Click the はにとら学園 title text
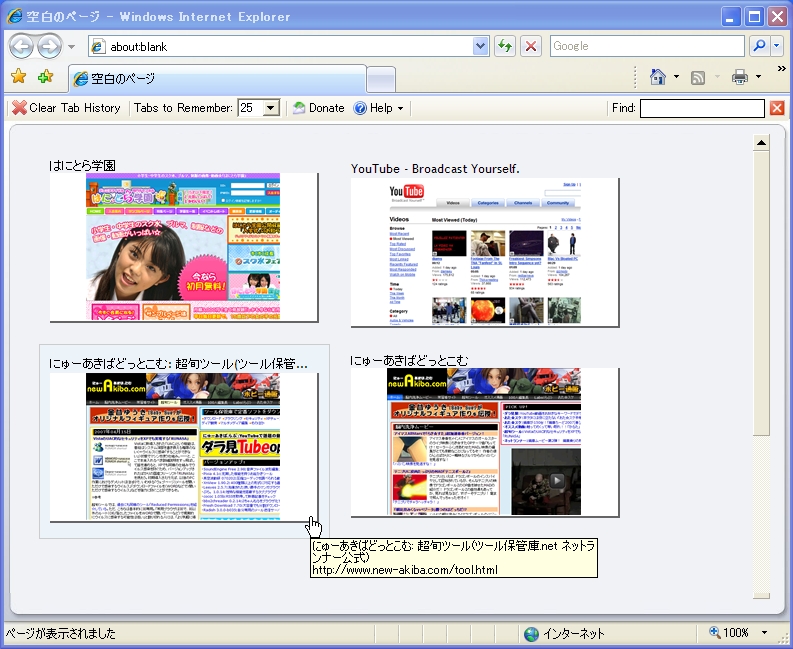The image size is (793, 649). [82, 165]
